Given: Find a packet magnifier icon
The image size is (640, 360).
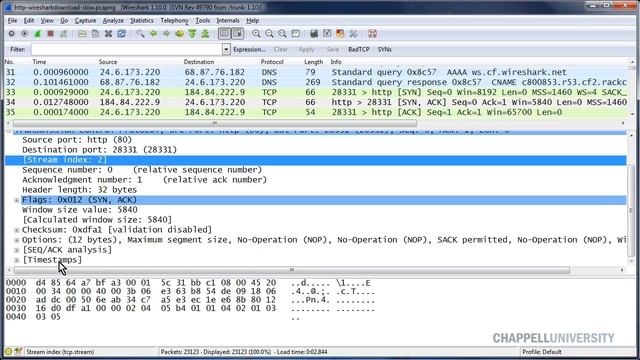Looking at the screenshot, I should (140, 34).
